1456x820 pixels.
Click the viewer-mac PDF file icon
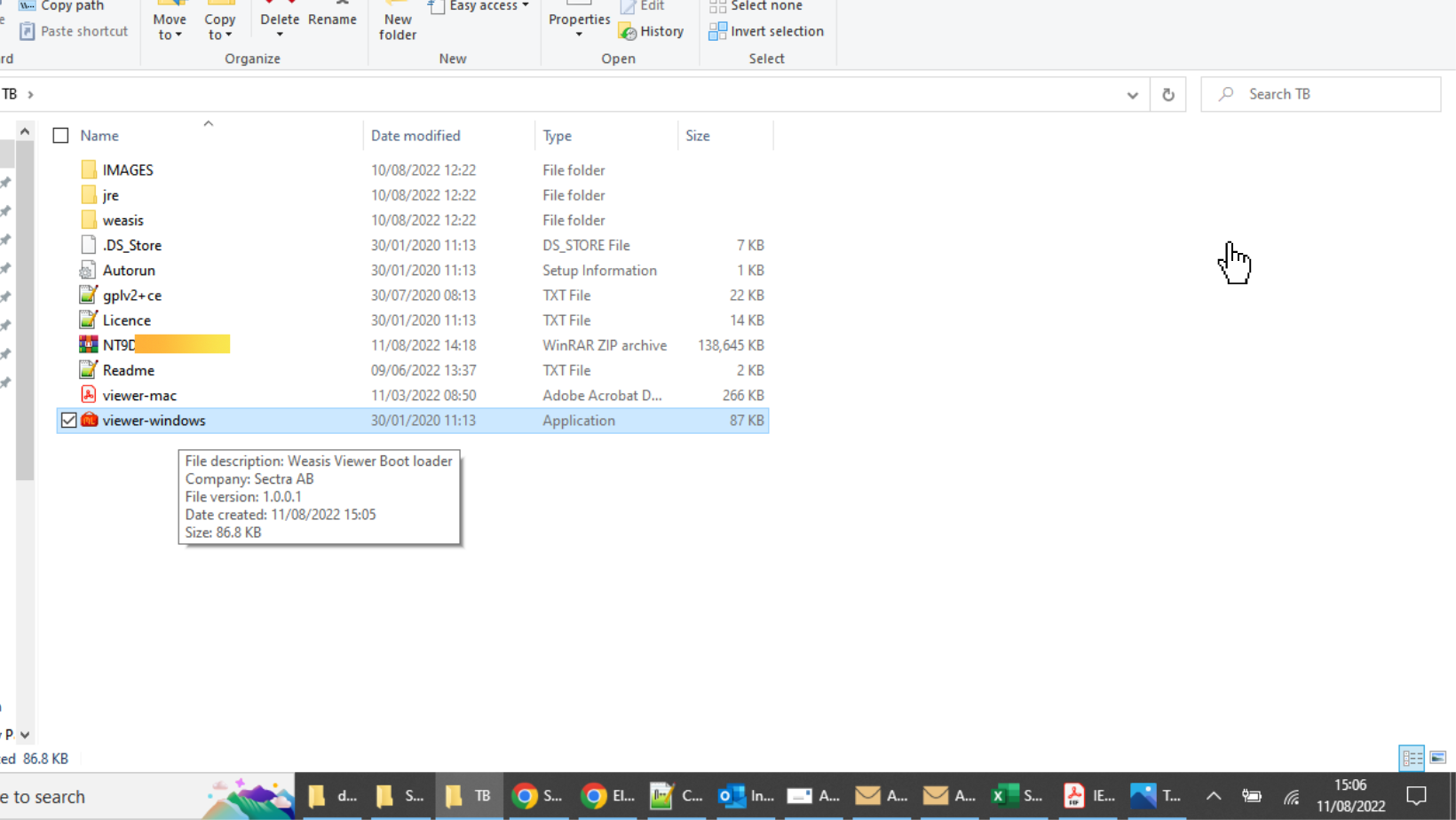click(x=89, y=395)
